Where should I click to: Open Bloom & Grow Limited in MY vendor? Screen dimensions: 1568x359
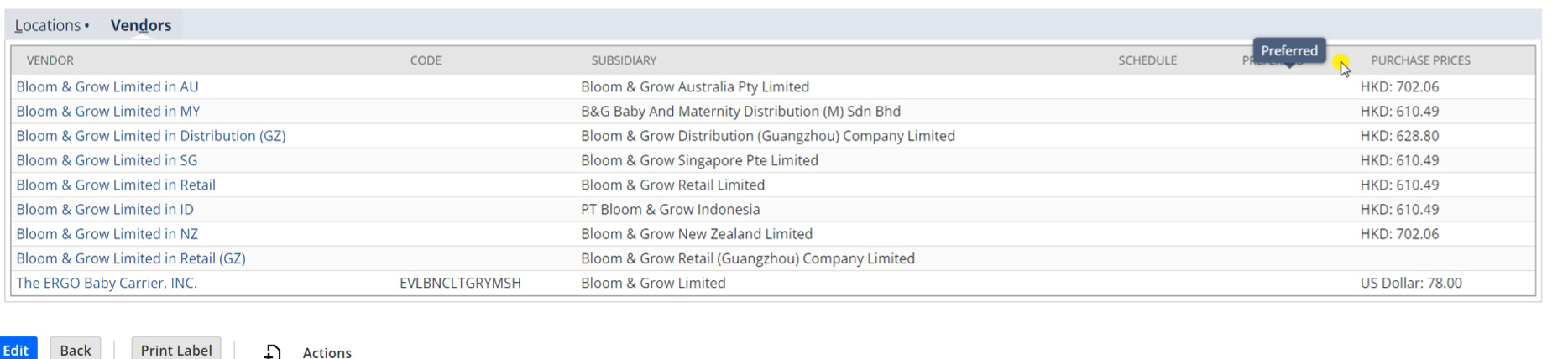(108, 111)
